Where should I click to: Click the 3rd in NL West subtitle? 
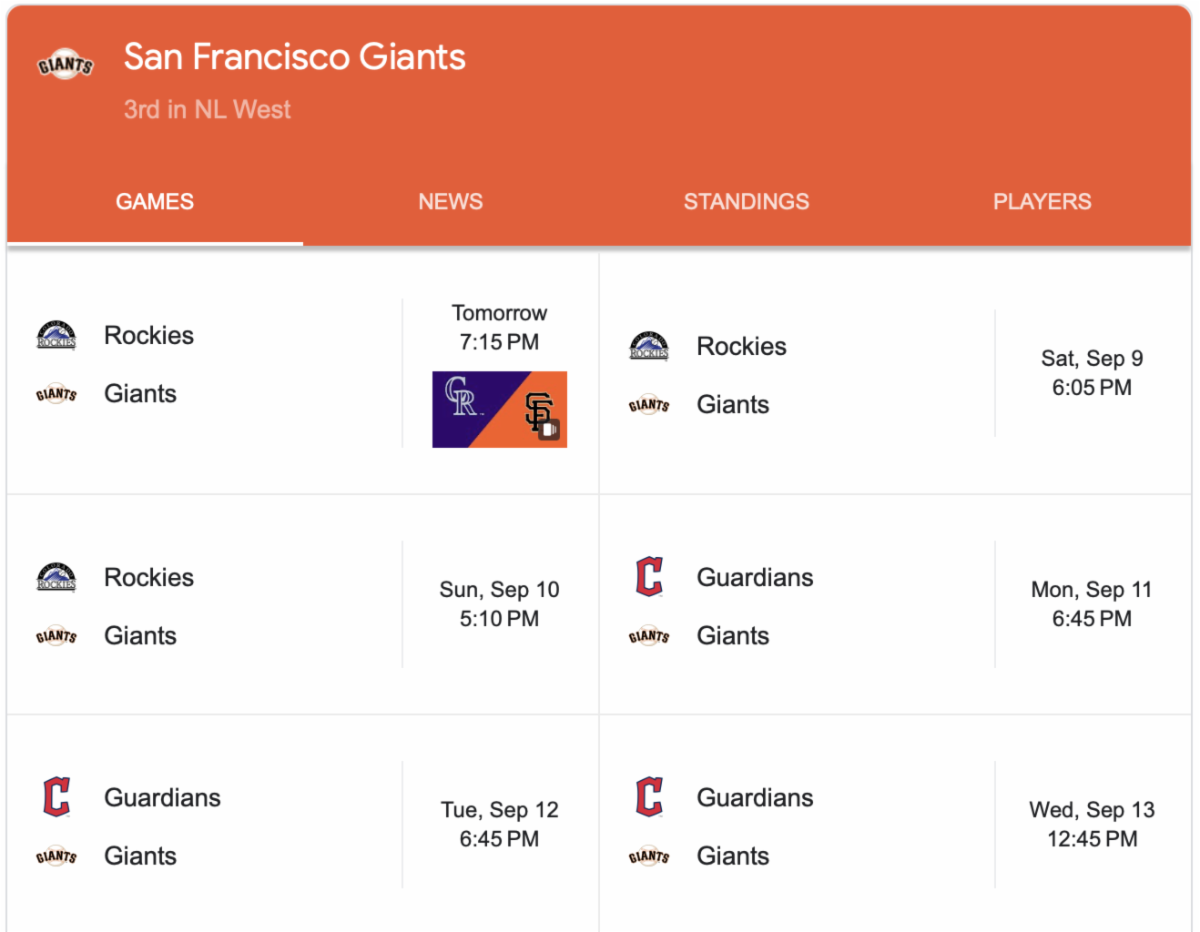pos(207,109)
